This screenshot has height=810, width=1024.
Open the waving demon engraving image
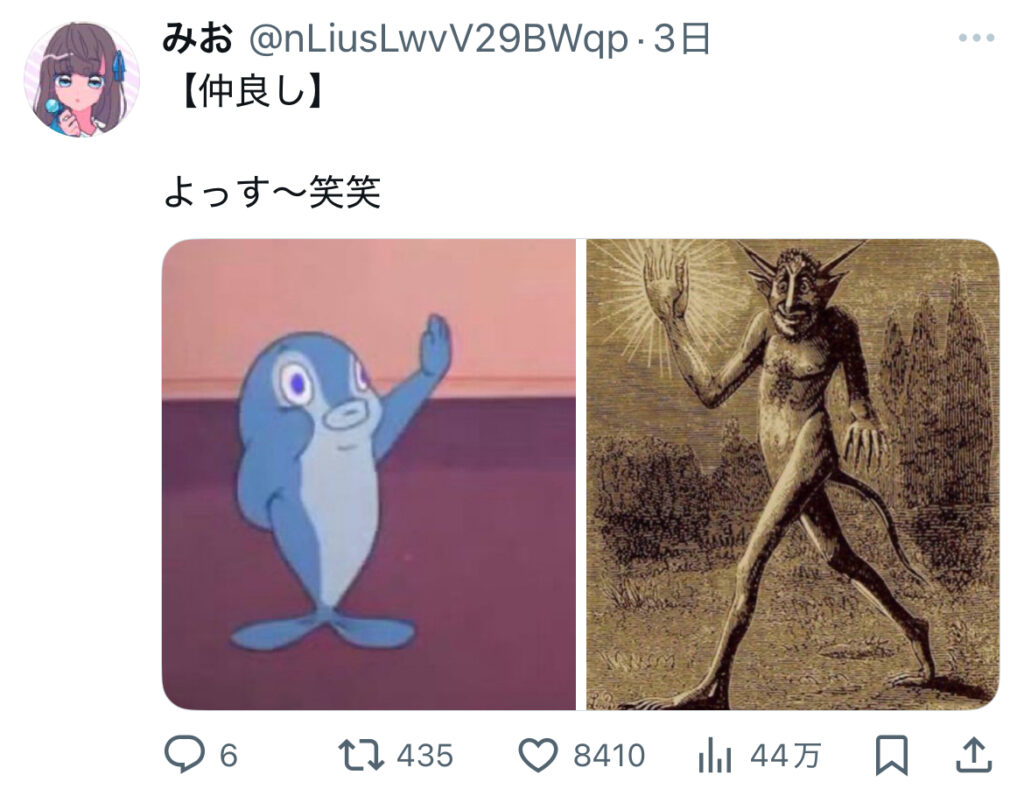[793, 474]
